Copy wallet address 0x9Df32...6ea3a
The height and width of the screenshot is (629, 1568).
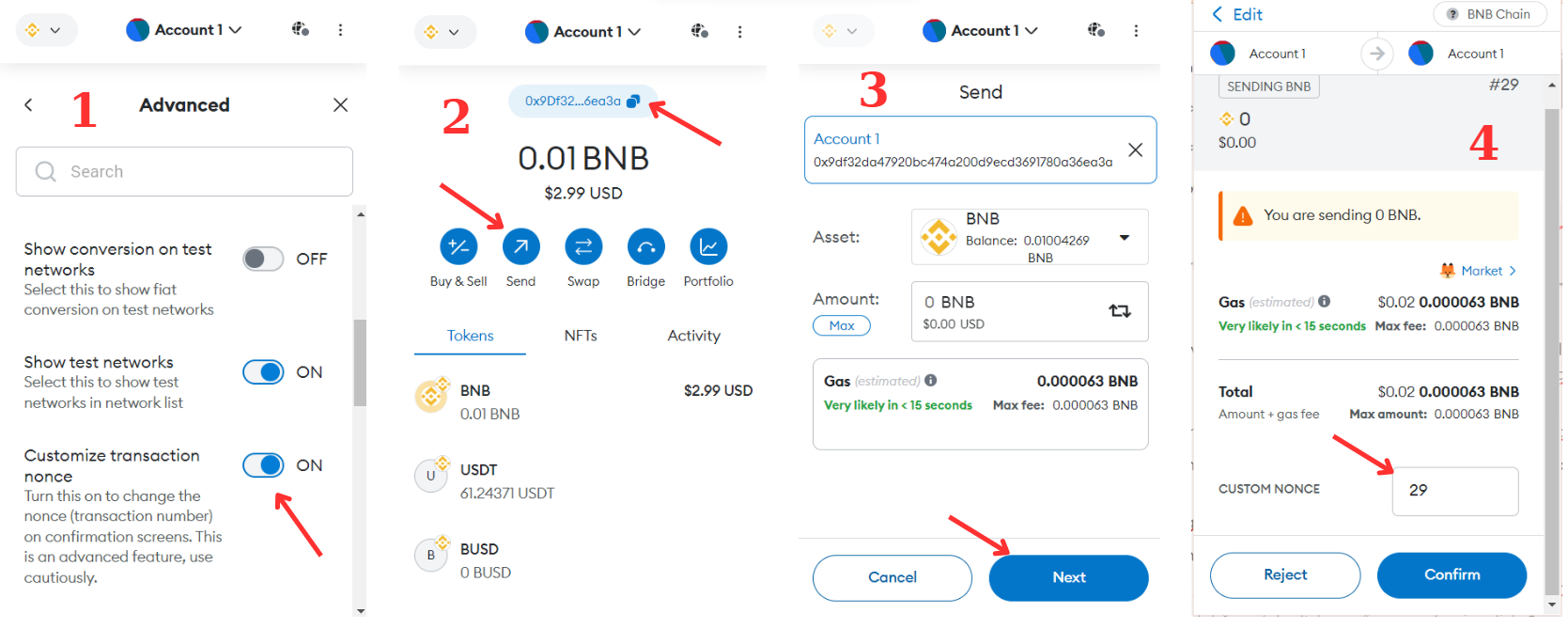pos(633,102)
